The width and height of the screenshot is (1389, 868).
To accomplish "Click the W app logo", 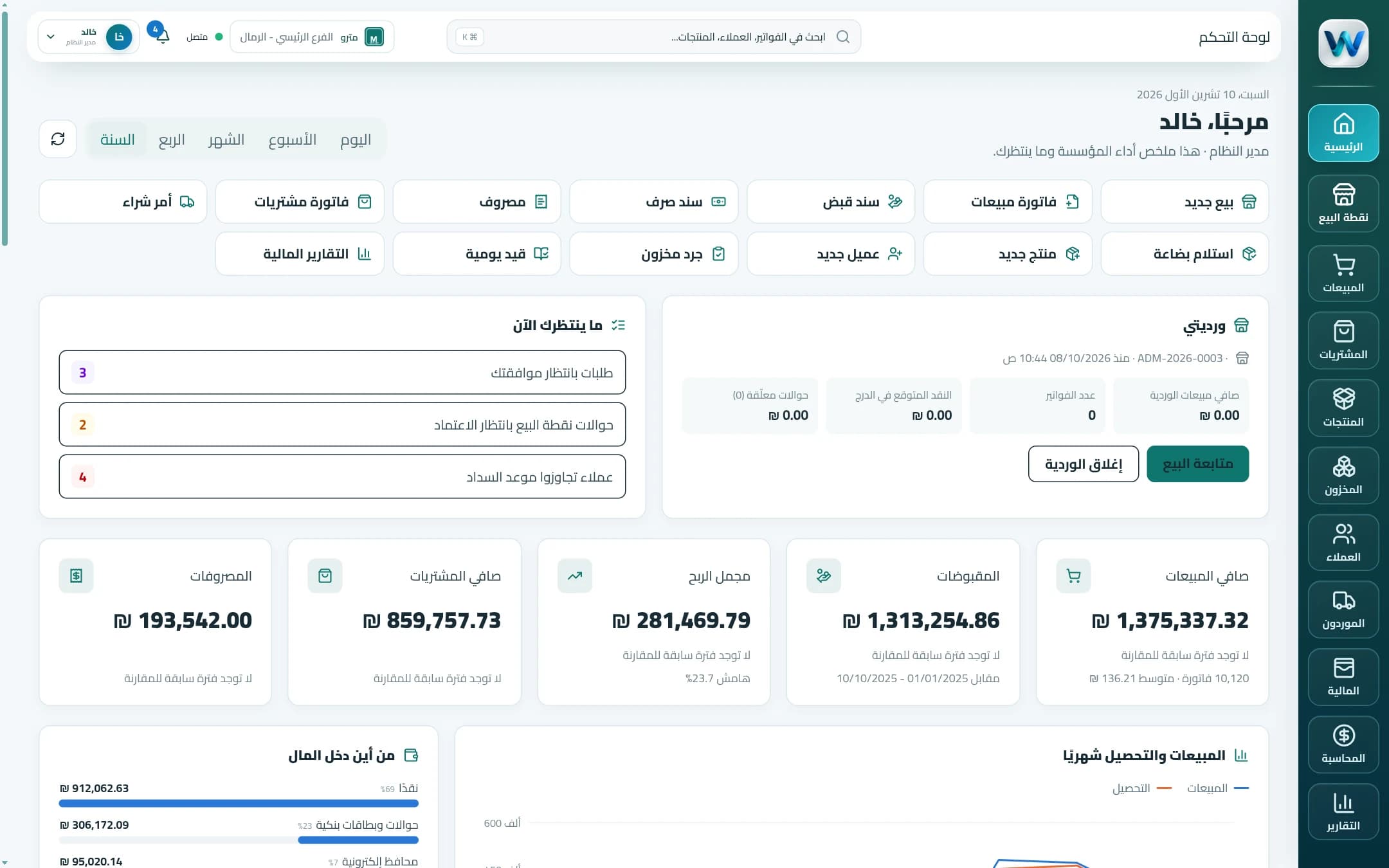I will click(x=1343, y=43).
